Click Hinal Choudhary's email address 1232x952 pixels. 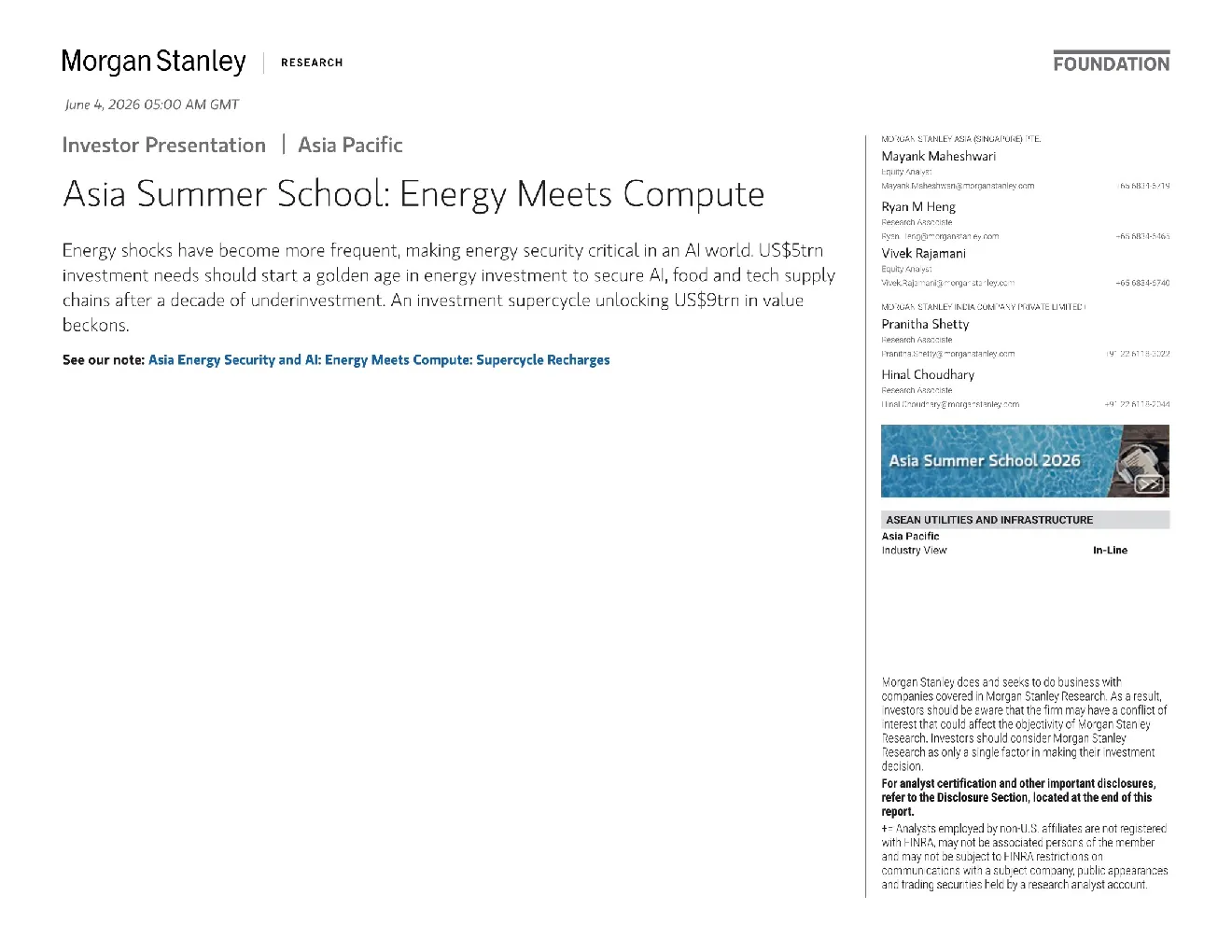(950, 404)
